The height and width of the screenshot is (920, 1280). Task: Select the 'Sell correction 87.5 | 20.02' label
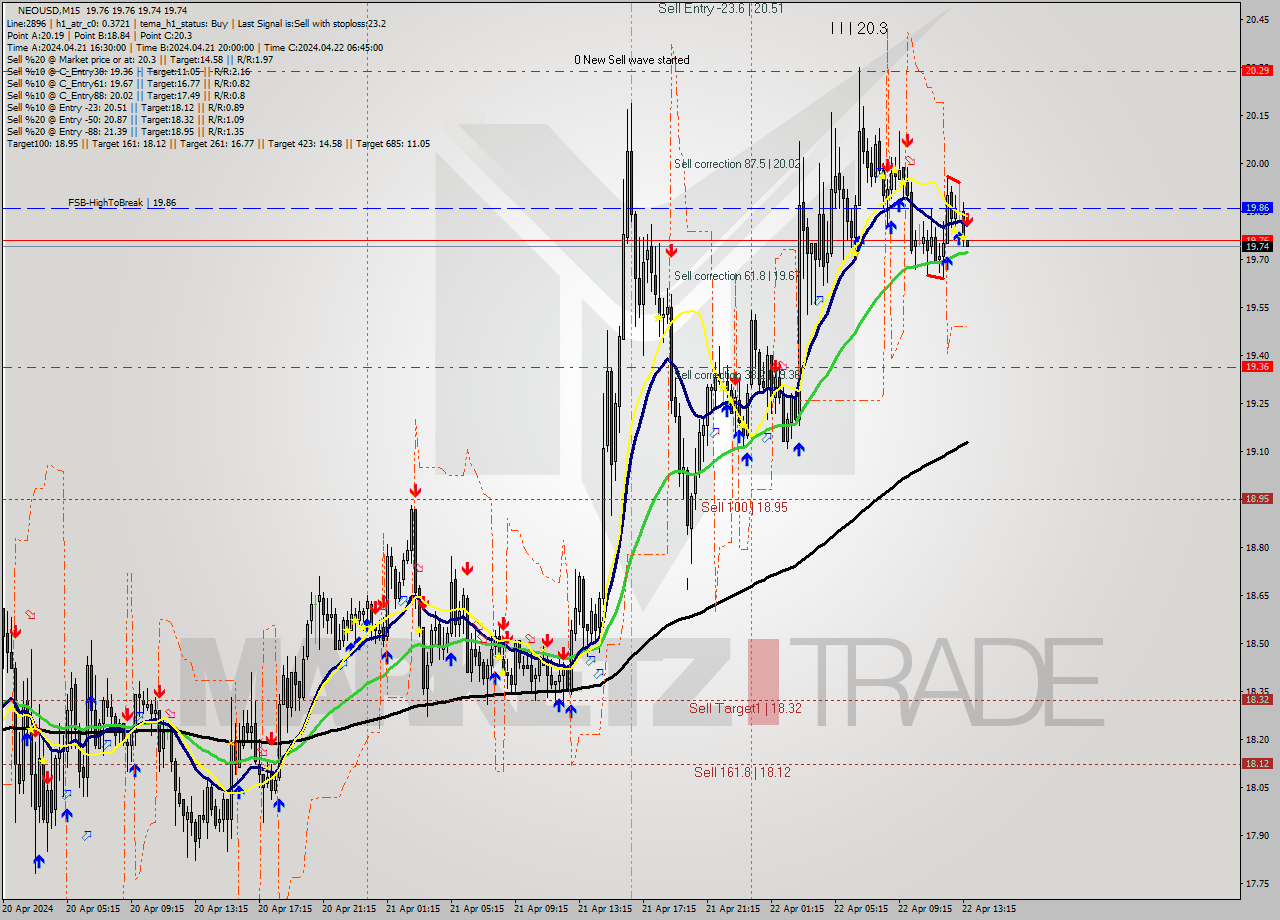(x=737, y=164)
